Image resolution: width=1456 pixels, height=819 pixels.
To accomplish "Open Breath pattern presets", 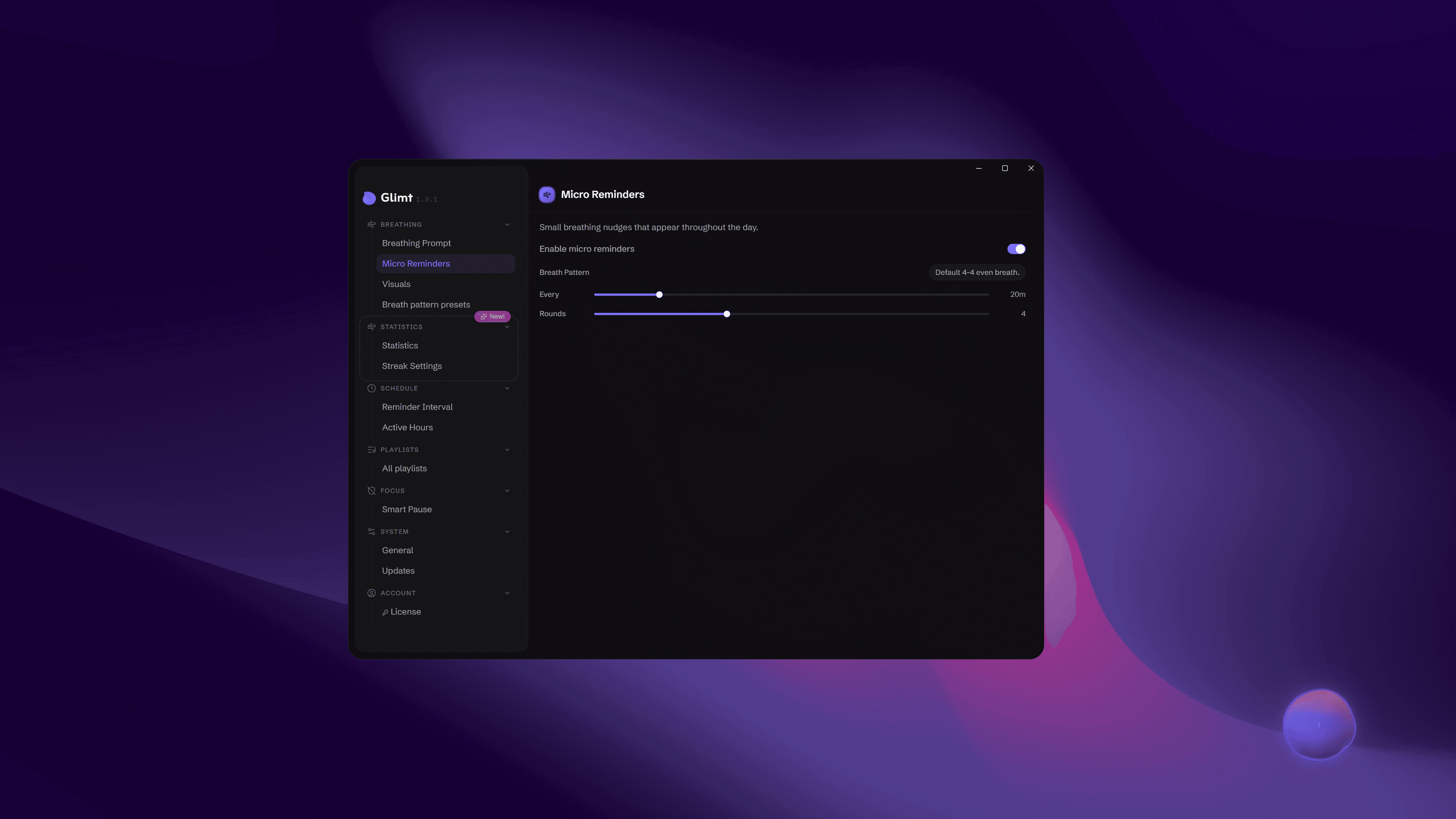I will pos(446,304).
